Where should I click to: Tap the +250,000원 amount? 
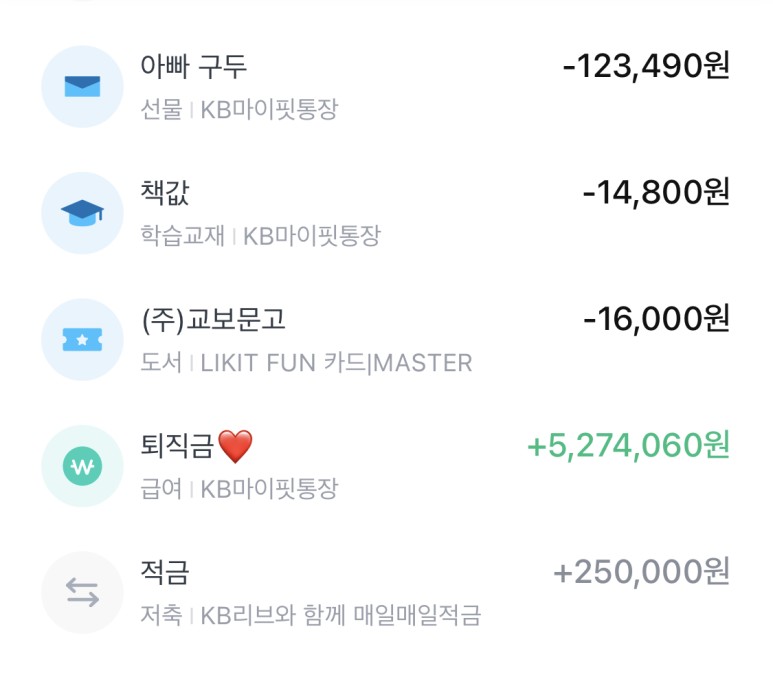tap(641, 573)
